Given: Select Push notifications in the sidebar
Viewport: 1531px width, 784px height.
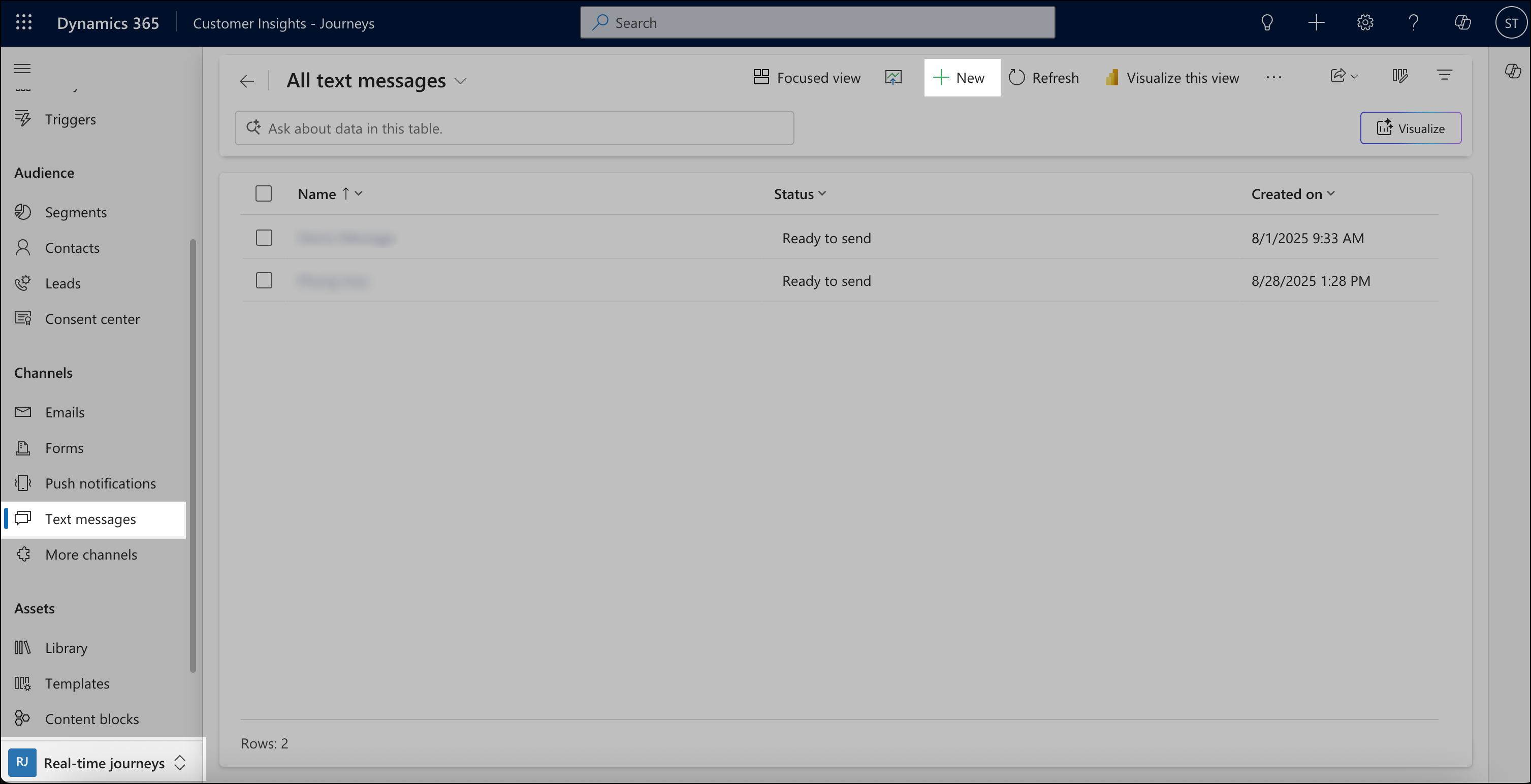Looking at the screenshot, I should point(101,483).
